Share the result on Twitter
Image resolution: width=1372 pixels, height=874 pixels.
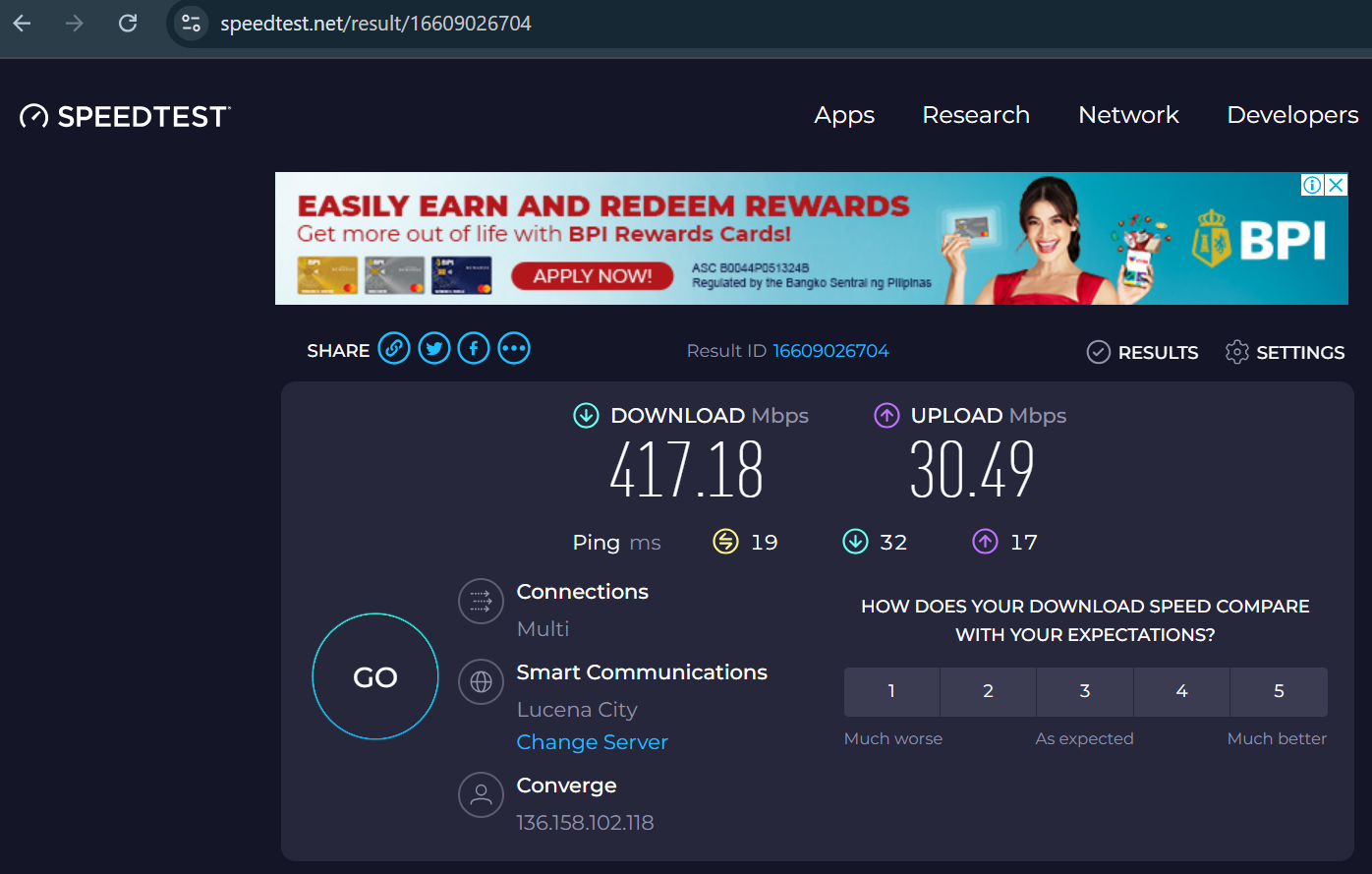pyautogui.click(x=433, y=347)
